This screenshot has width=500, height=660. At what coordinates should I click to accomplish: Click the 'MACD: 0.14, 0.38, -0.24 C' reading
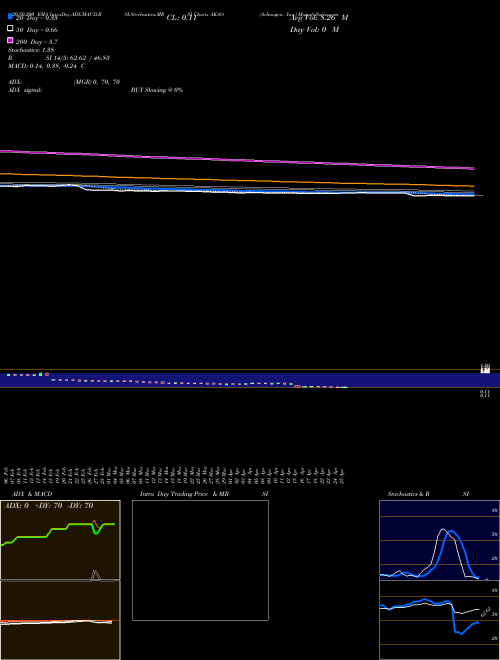tap(47, 66)
